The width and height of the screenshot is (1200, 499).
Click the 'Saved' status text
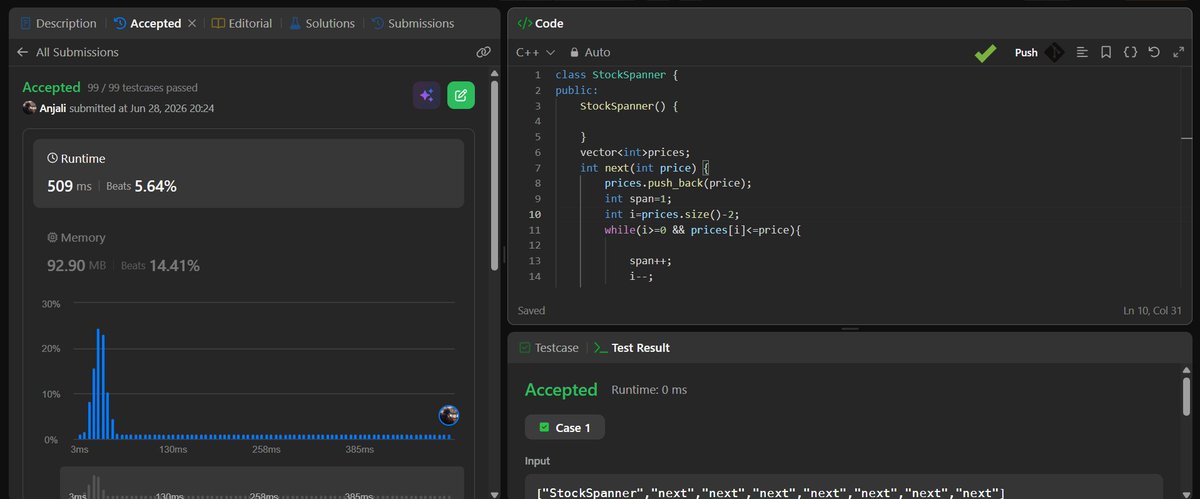(x=532, y=311)
